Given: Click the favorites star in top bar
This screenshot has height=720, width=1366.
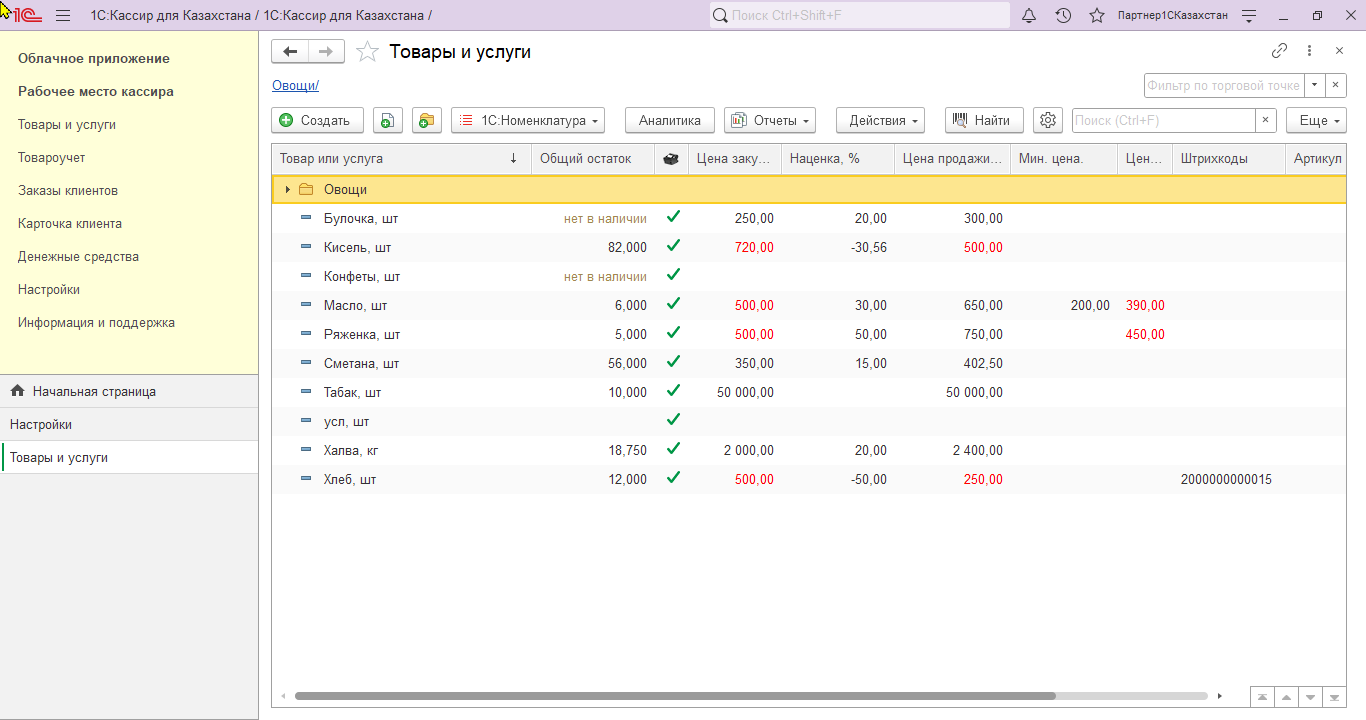Looking at the screenshot, I should [1097, 16].
